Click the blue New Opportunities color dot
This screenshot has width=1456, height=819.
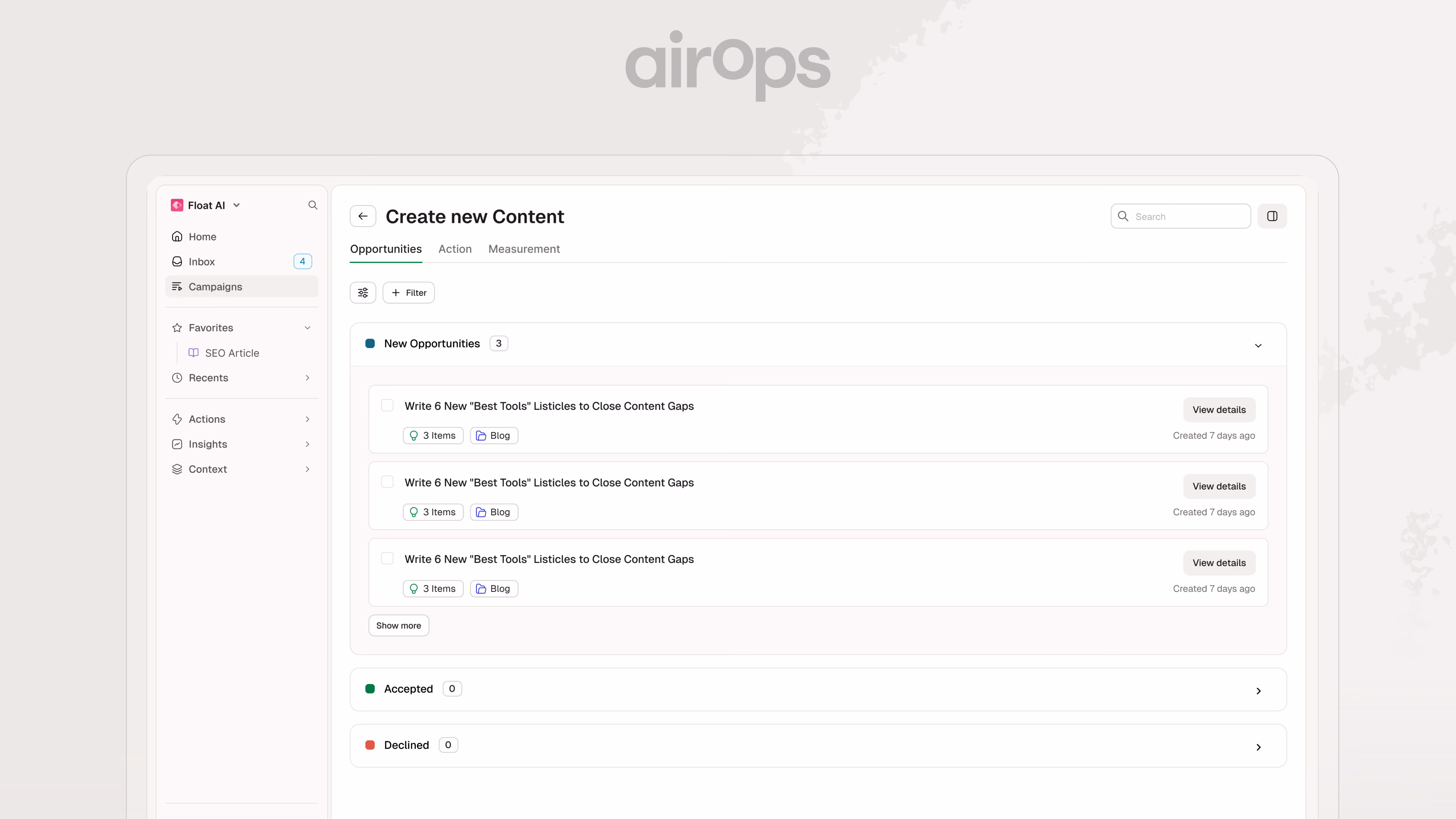(x=370, y=344)
